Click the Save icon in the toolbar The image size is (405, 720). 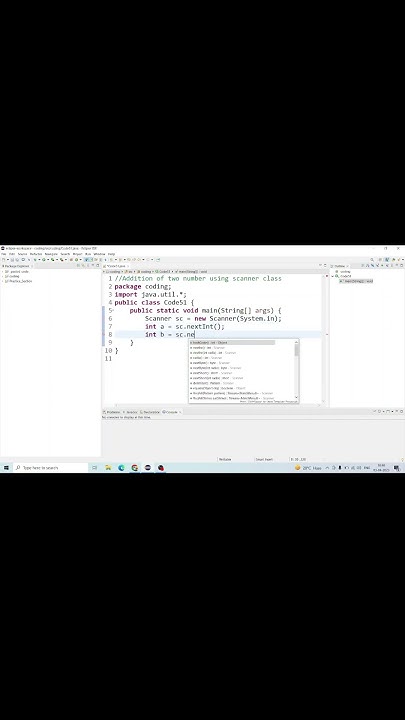[11, 259]
